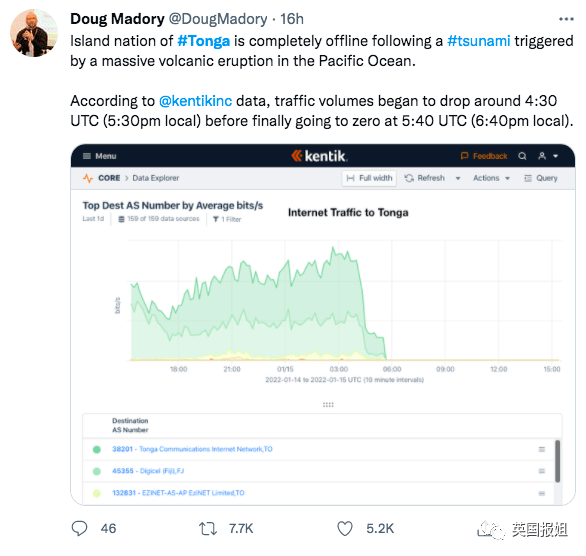Click the Full width button

(369, 178)
